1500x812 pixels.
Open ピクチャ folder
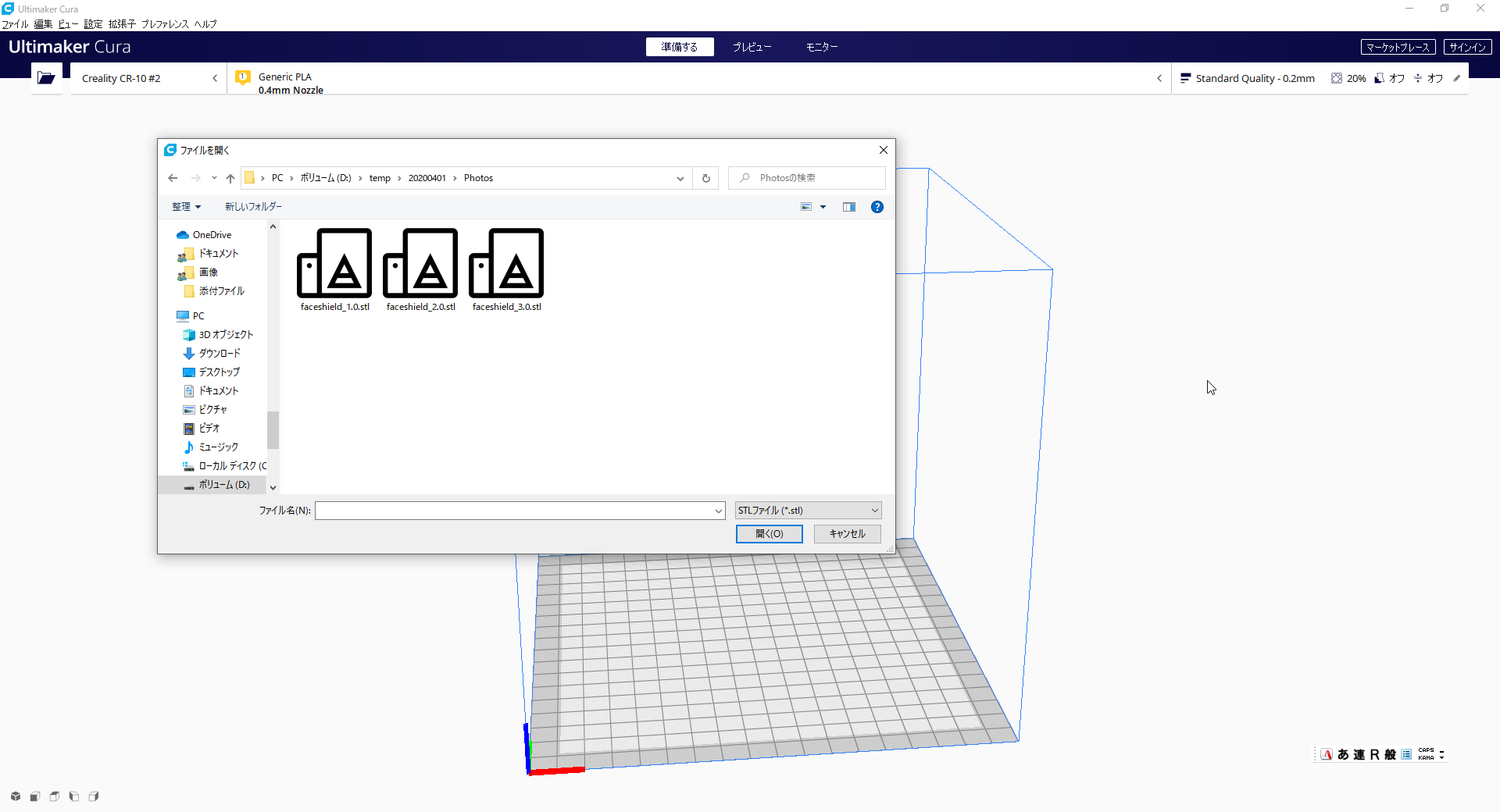tap(205, 410)
